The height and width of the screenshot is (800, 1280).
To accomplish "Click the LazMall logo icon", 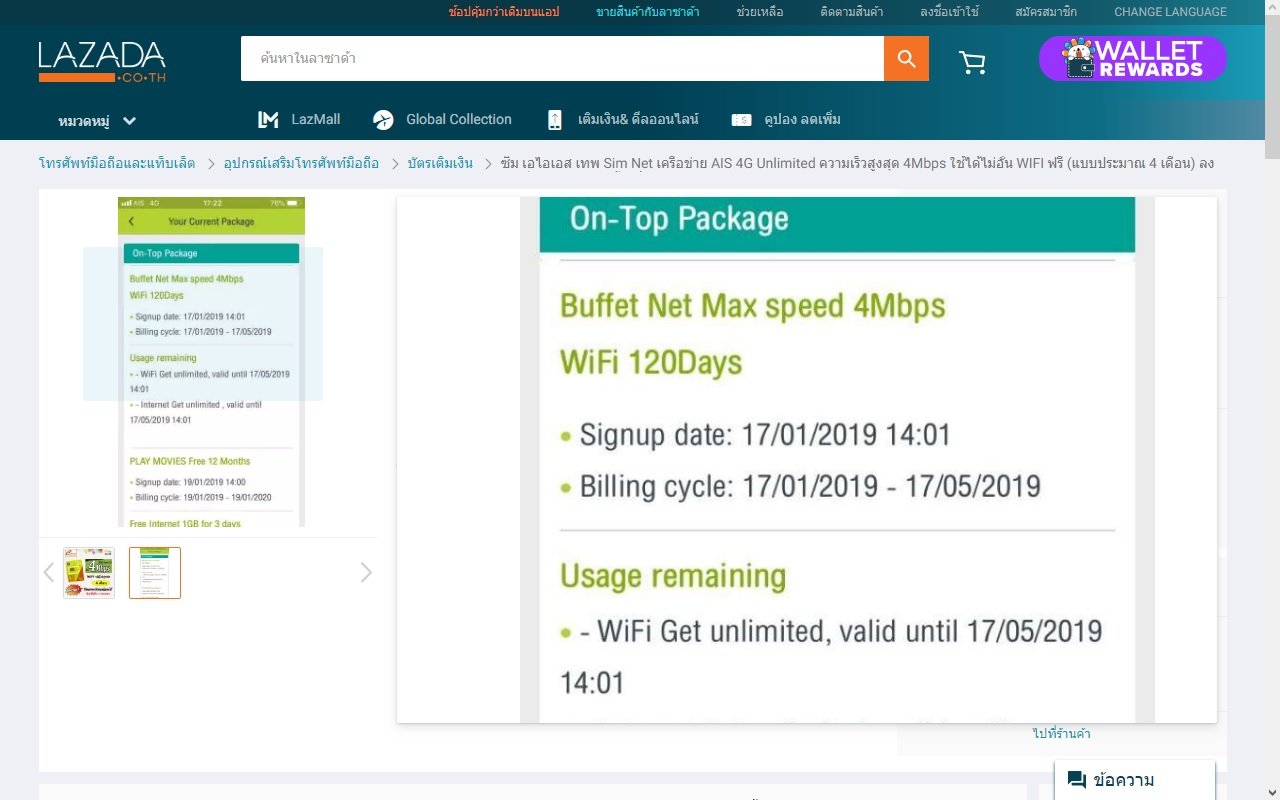I will [x=268, y=120].
